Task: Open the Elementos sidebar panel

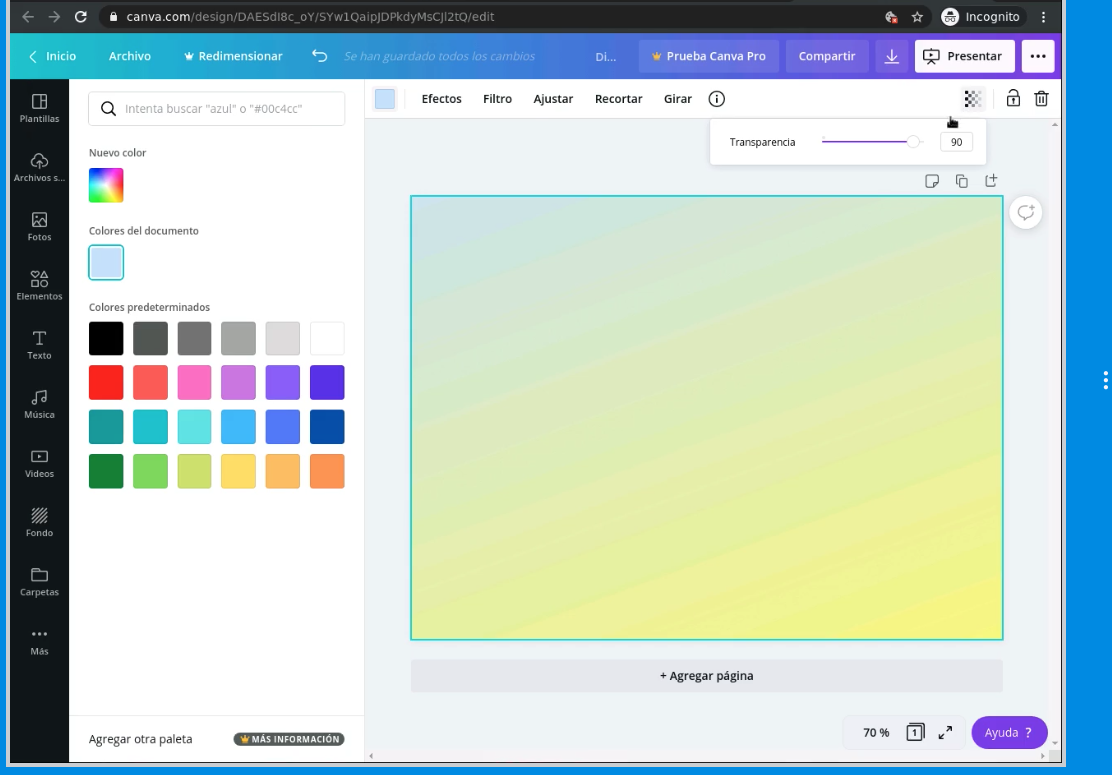Action: (x=39, y=286)
